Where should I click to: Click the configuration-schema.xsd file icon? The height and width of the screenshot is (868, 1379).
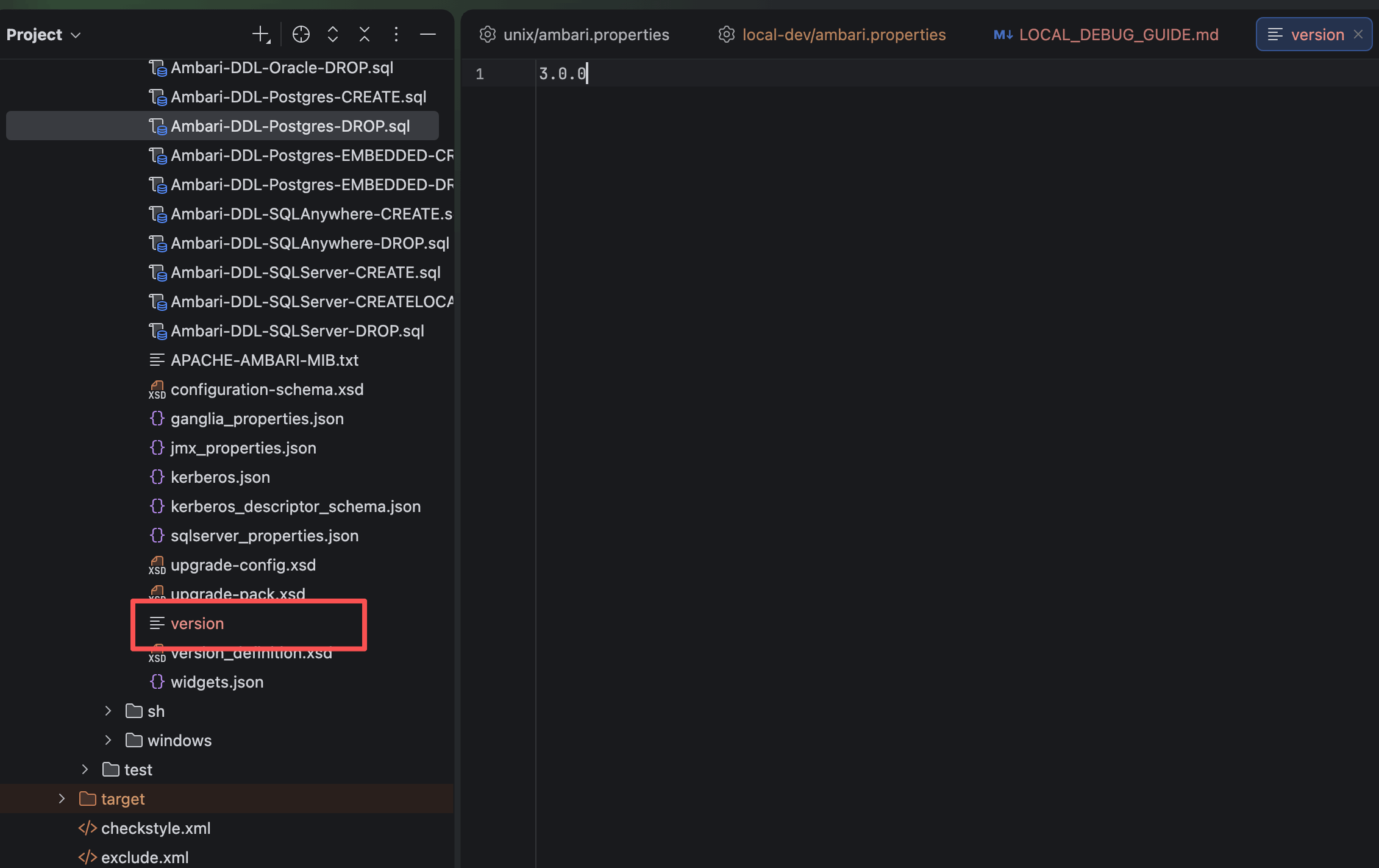pyautogui.click(x=157, y=390)
